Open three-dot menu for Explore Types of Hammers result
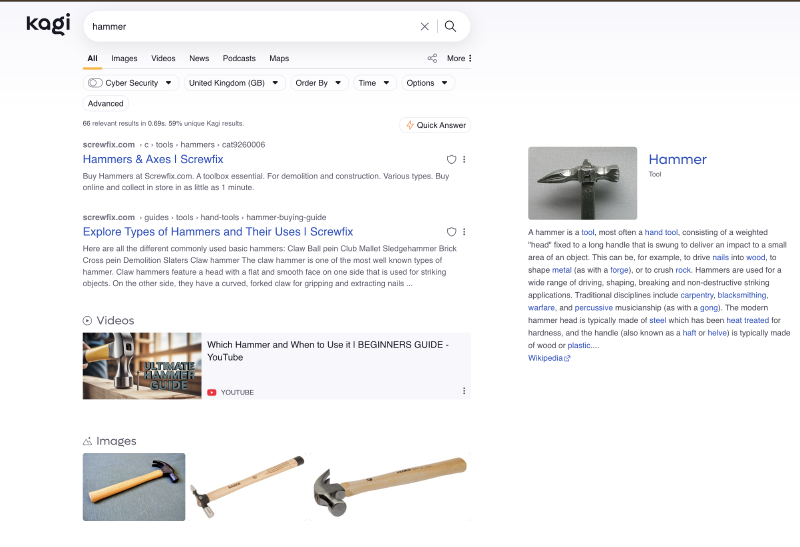 464,232
